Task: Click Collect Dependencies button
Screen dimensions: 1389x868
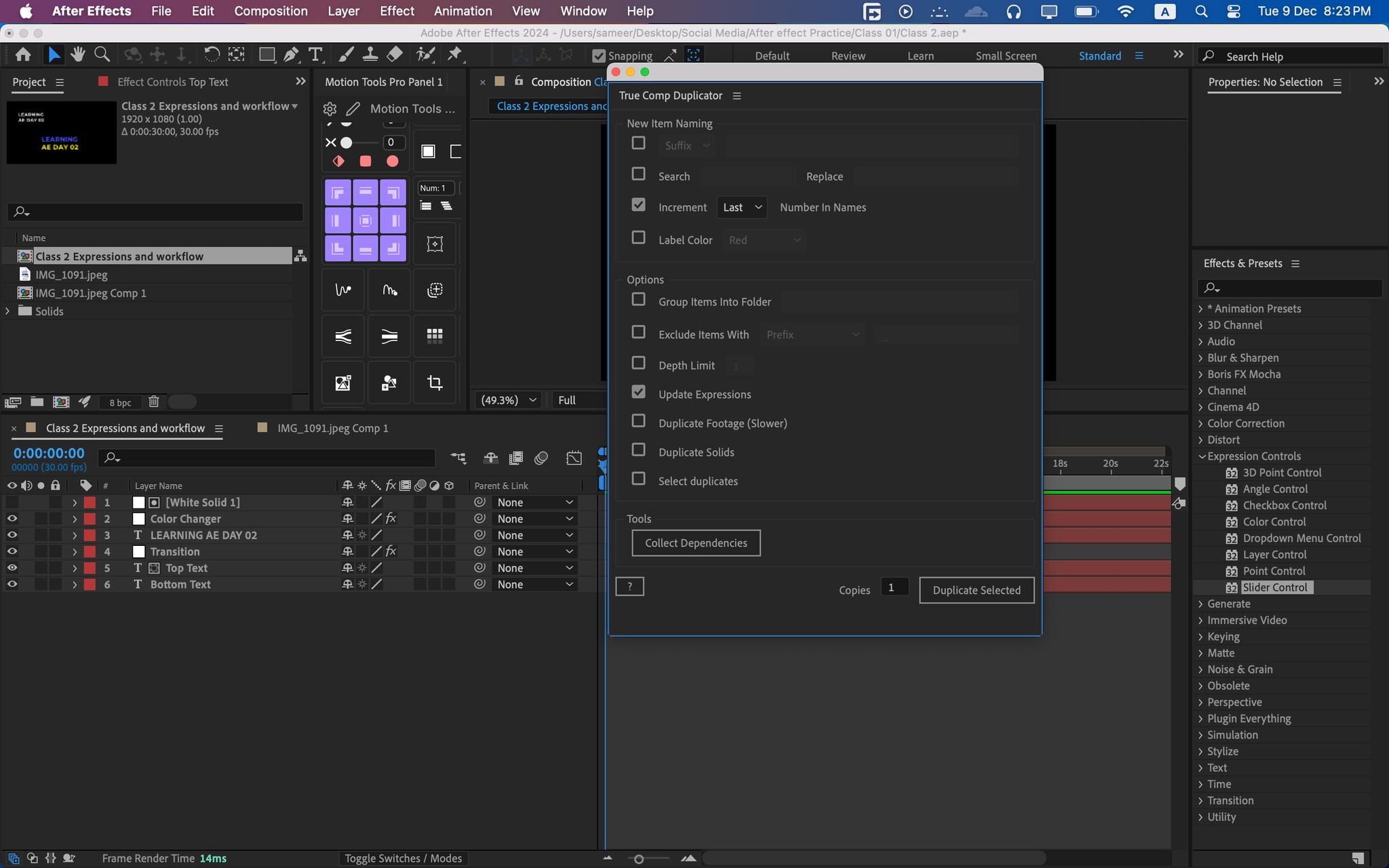Action: coord(696,543)
